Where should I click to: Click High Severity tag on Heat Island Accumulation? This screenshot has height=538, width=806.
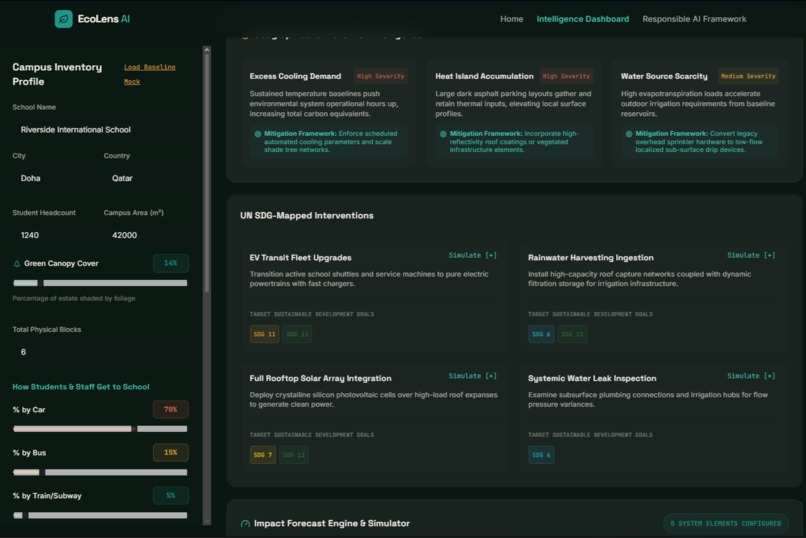pyautogui.click(x=566, y=77)
